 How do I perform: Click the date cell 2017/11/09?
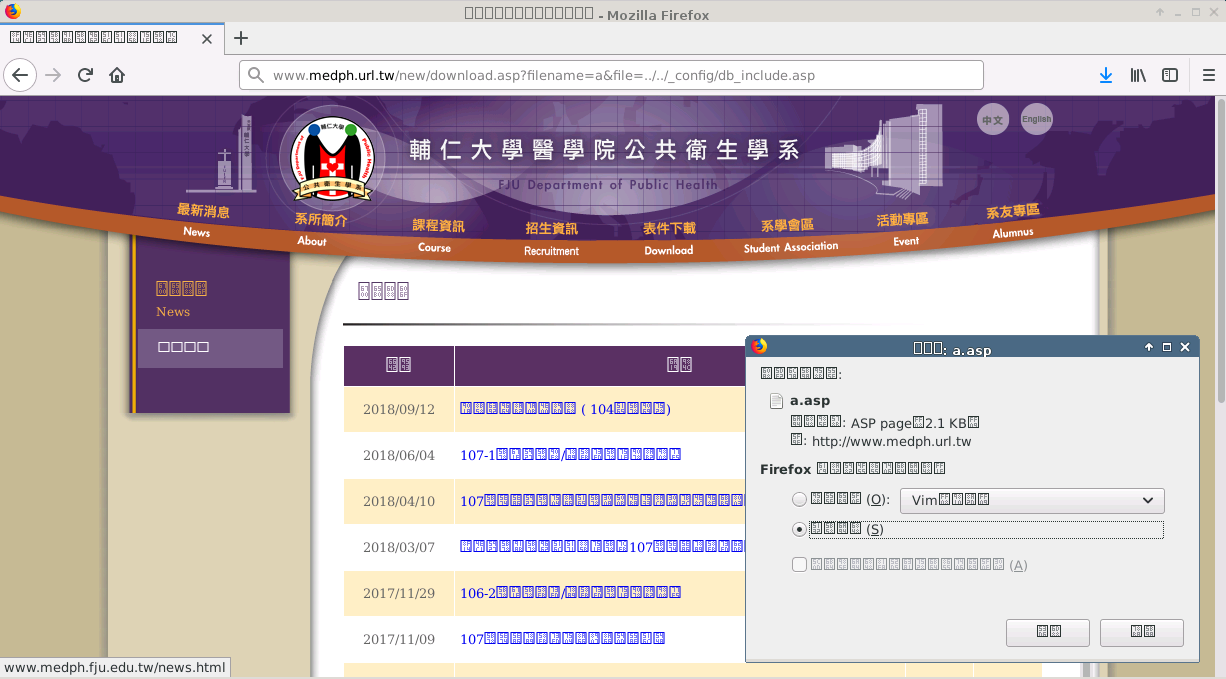point(399,639)
